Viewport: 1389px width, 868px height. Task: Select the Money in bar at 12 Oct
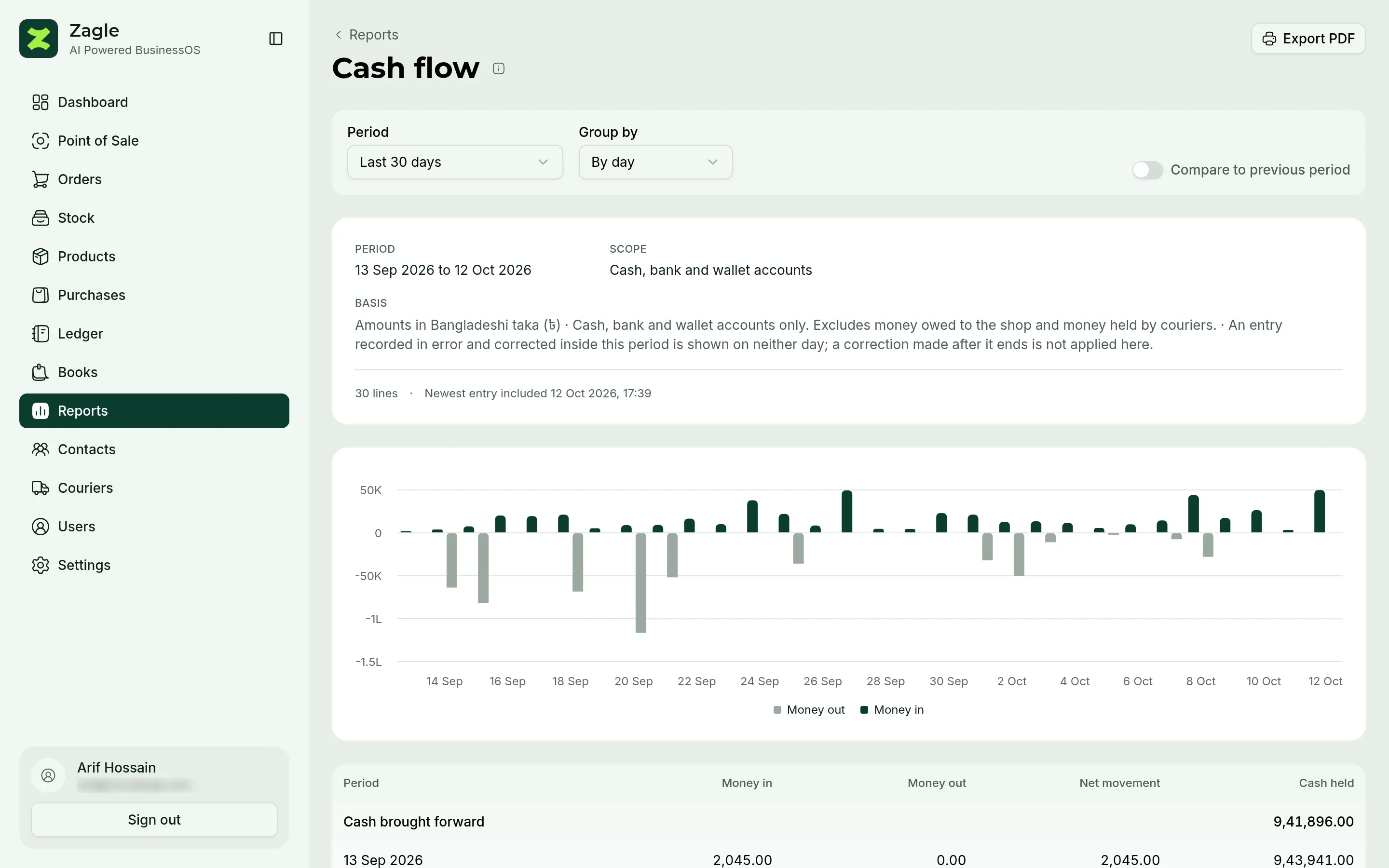tap(1319, 511)
